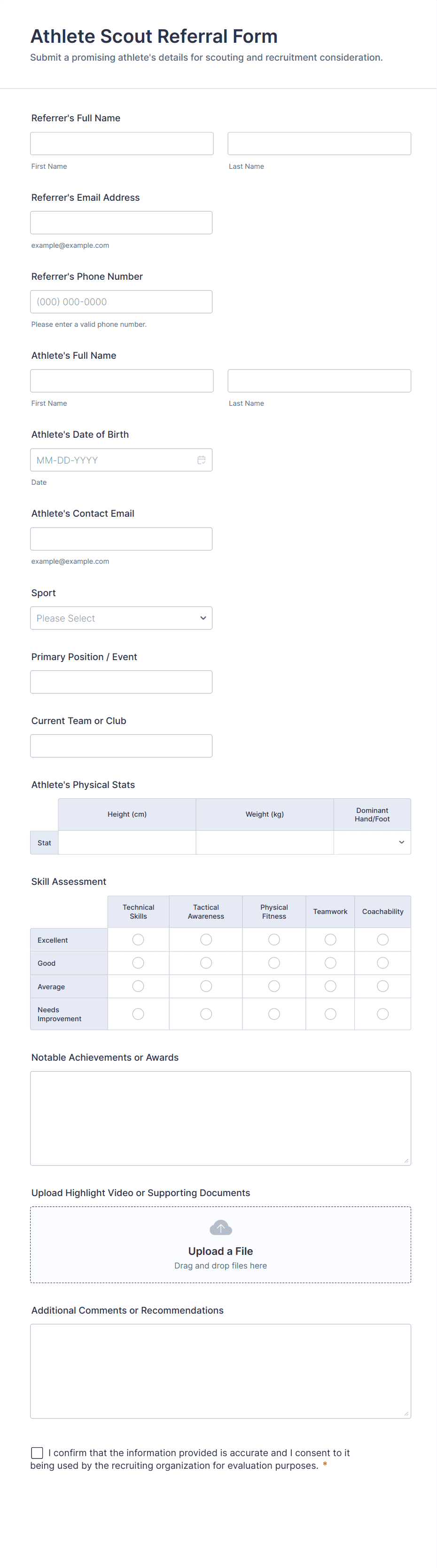Focus the Referrer's Phone Number input
Viewport: 437px width, 1568px height.
pos(121,302)
